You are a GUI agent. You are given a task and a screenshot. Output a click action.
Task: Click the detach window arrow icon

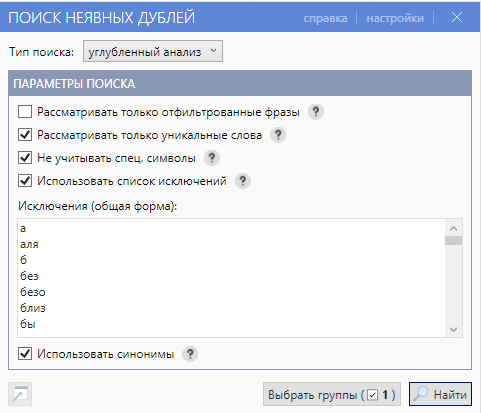coord(20,394)
